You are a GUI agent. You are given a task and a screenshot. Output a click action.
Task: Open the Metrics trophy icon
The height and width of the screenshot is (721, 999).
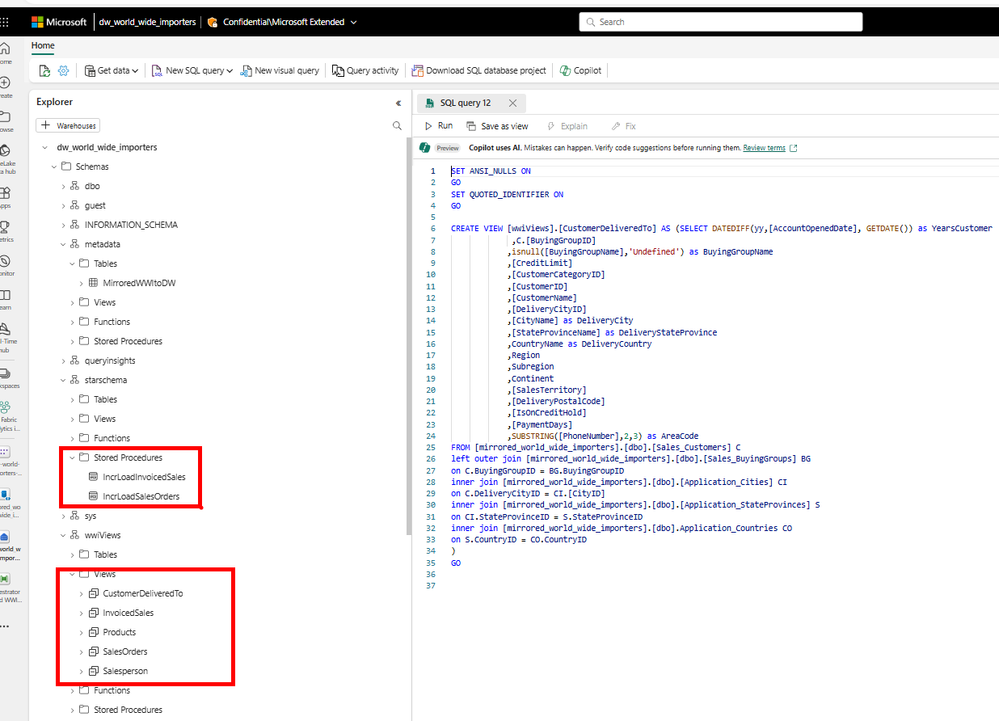pos(5,226)
